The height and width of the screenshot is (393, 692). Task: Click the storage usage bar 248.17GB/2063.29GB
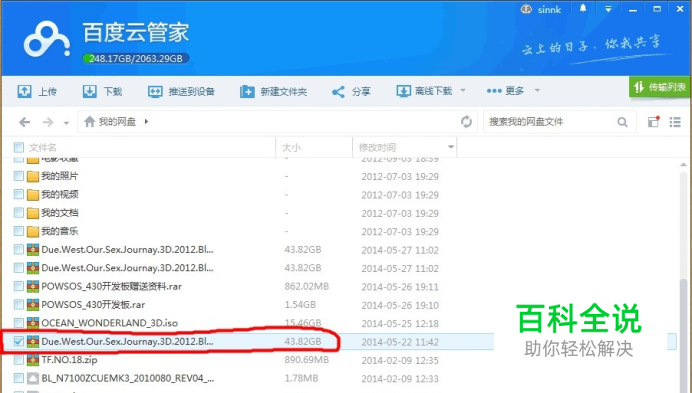click(136, 58)
